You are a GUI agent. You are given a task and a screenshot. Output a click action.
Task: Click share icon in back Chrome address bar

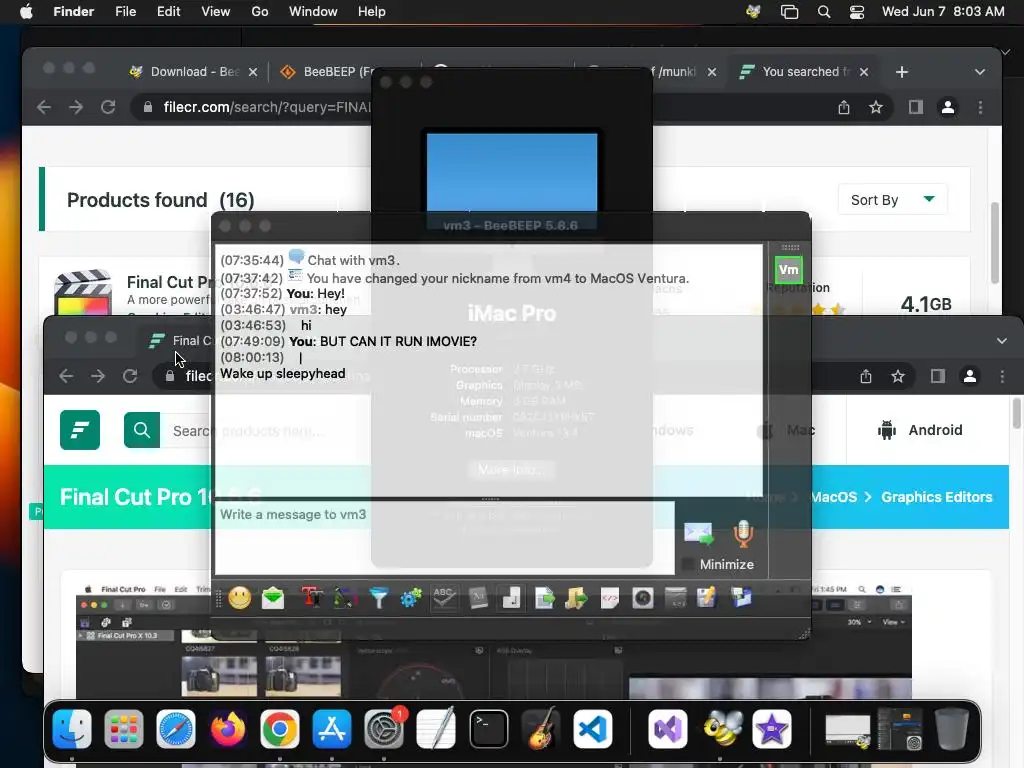click(844, 107)
